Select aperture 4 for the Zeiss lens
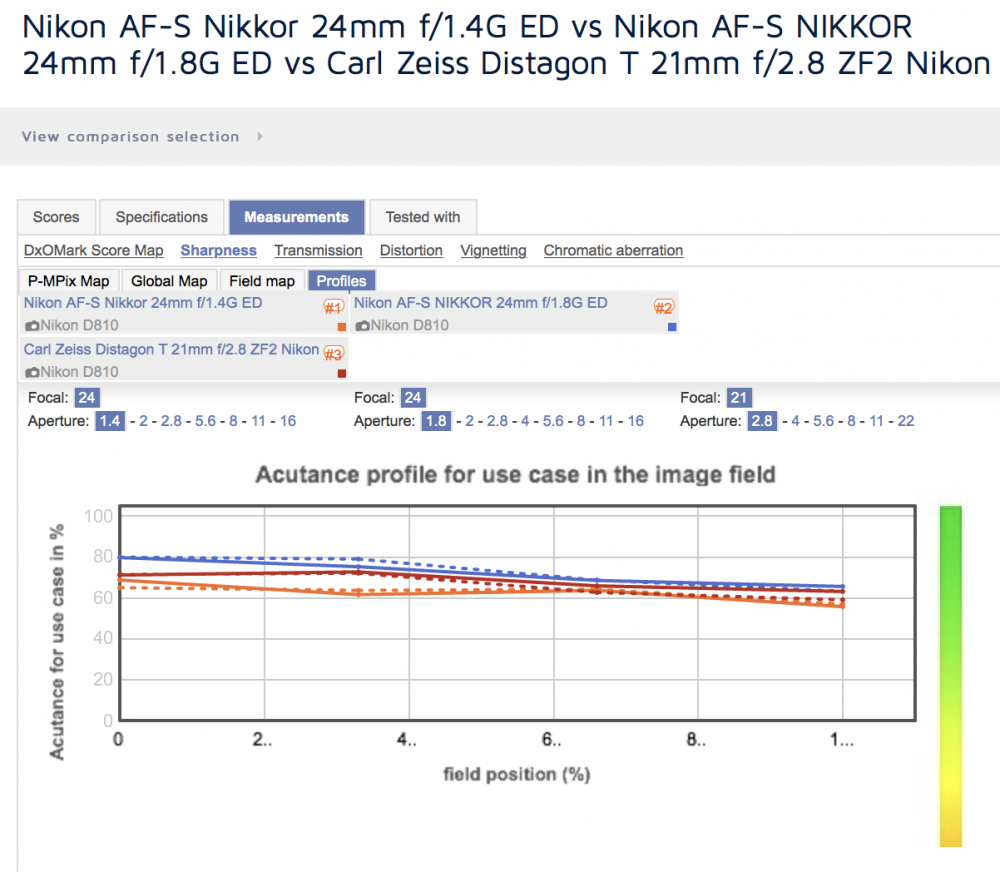1000x872 pixels. pos(795,421)
